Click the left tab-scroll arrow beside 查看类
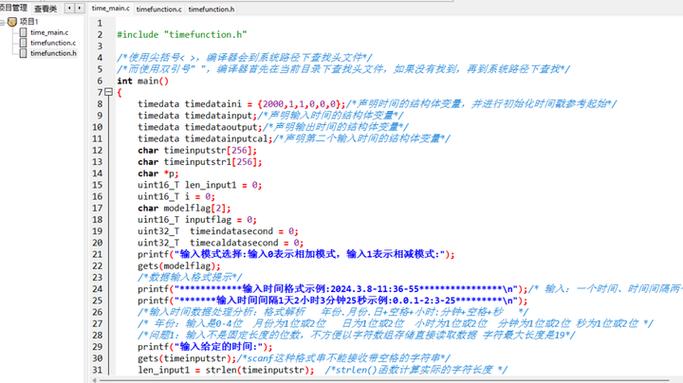 (69, 8)
